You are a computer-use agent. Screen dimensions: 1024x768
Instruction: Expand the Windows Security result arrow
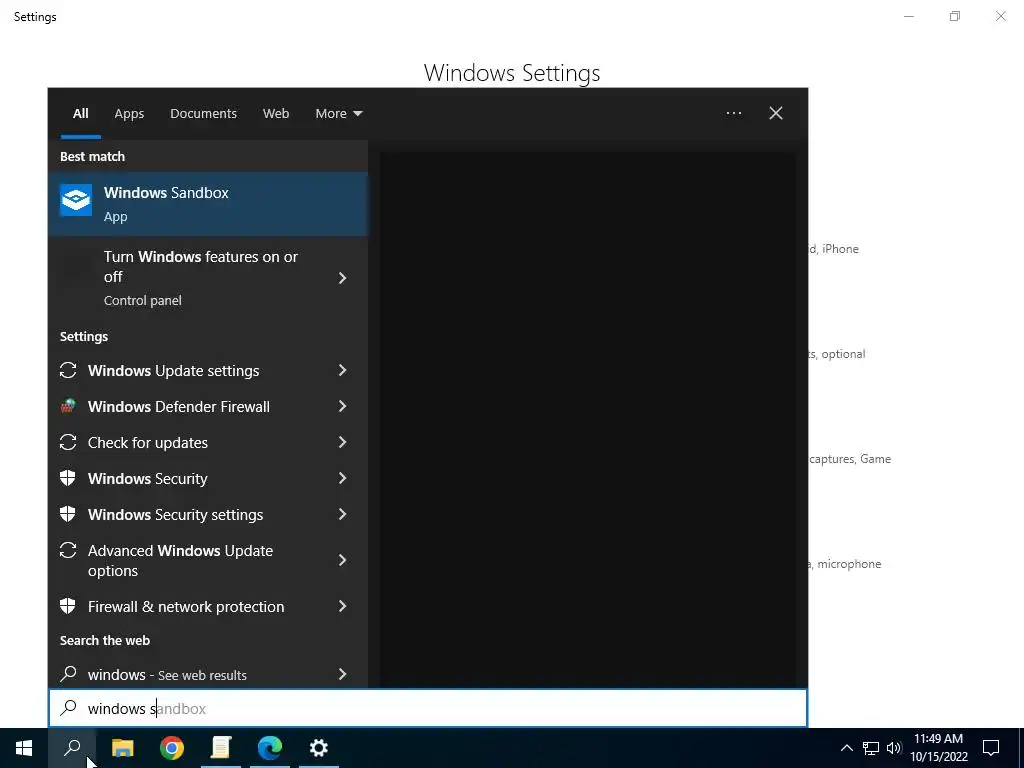coord(342,478)
